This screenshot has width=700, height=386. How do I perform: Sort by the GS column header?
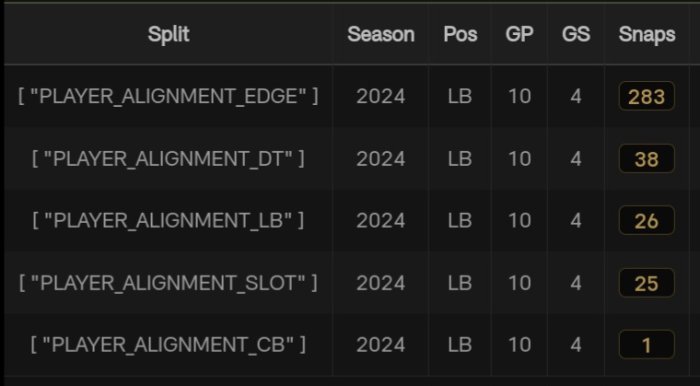click(x=576, y=34)
